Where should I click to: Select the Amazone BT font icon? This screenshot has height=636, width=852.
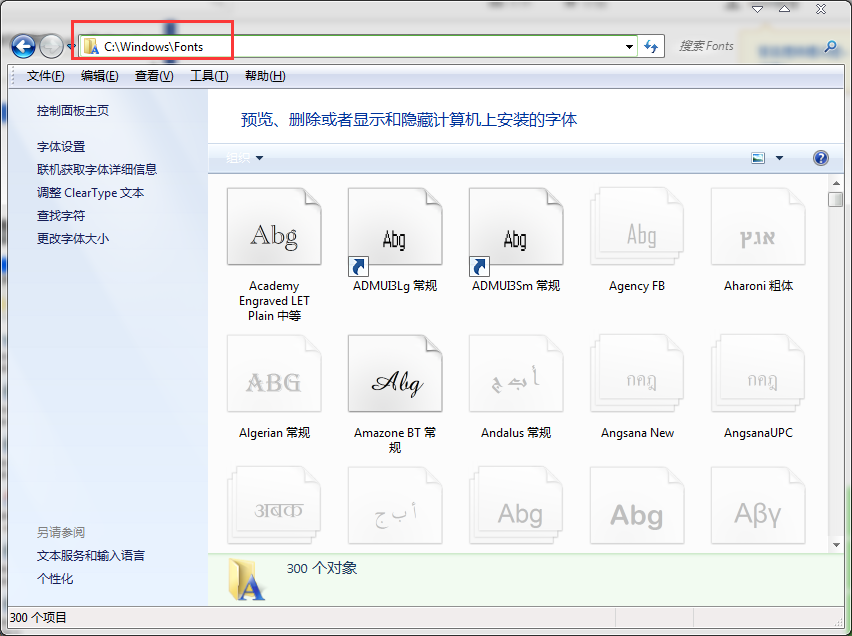[395, 373]
